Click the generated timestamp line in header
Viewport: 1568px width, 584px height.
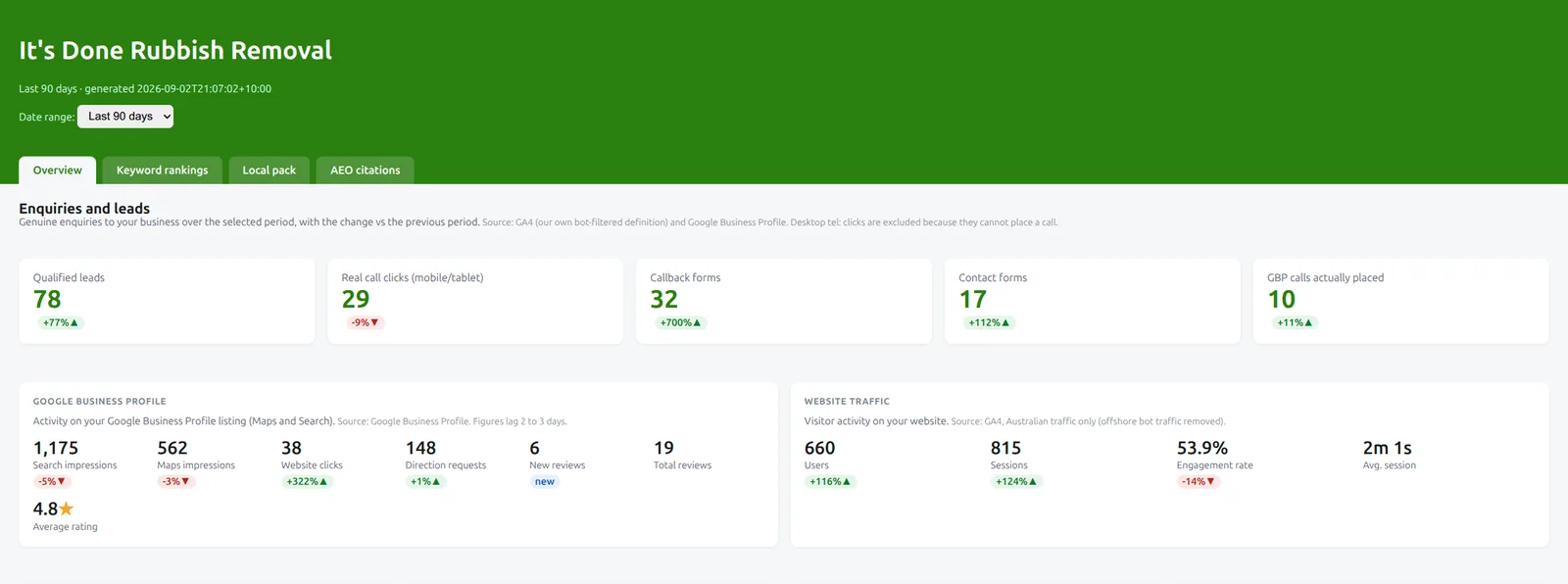(145, 88)
